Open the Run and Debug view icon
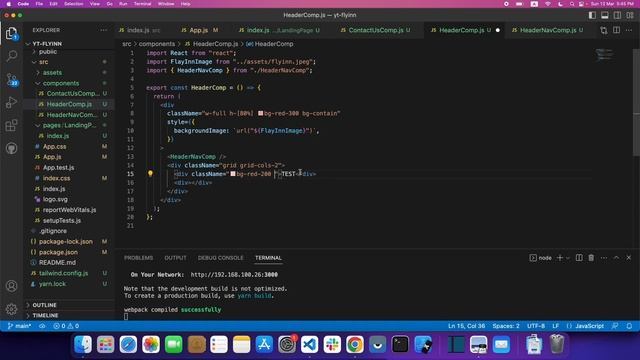Viewport: 640px width, 360px height. [x=11, y=102]
